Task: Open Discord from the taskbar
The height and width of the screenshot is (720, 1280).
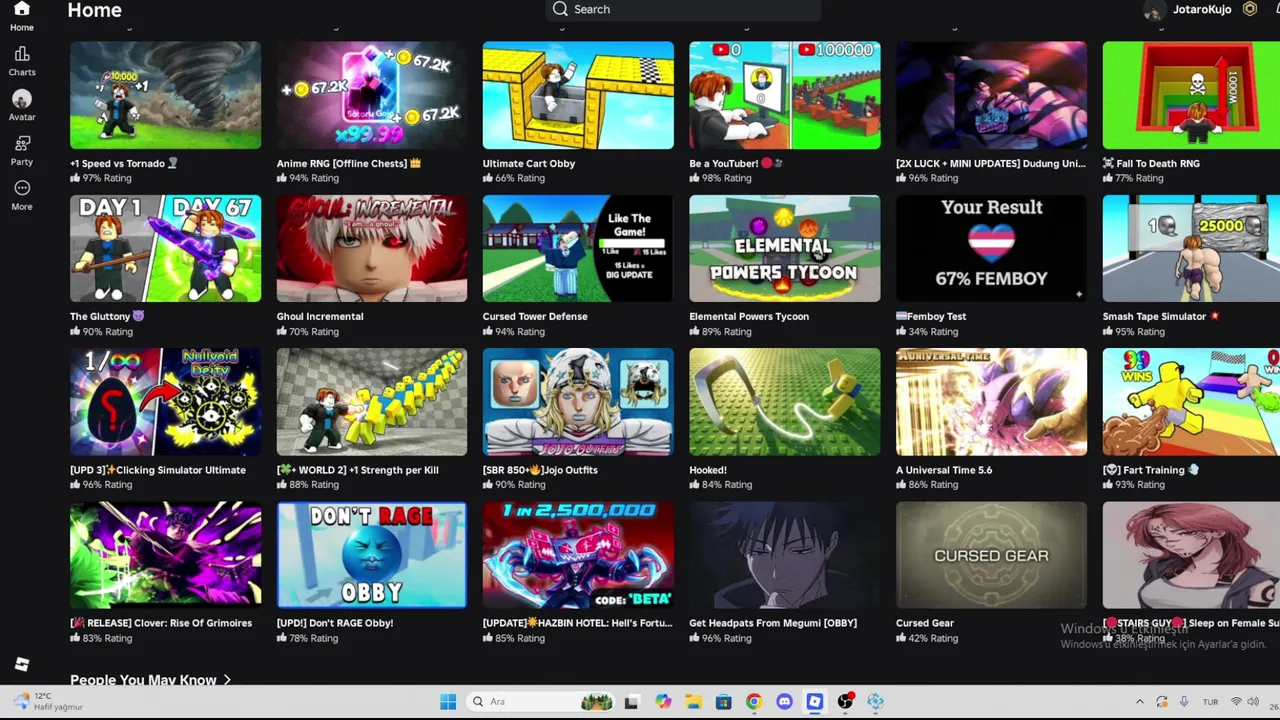Action: (x=784, y=702)
